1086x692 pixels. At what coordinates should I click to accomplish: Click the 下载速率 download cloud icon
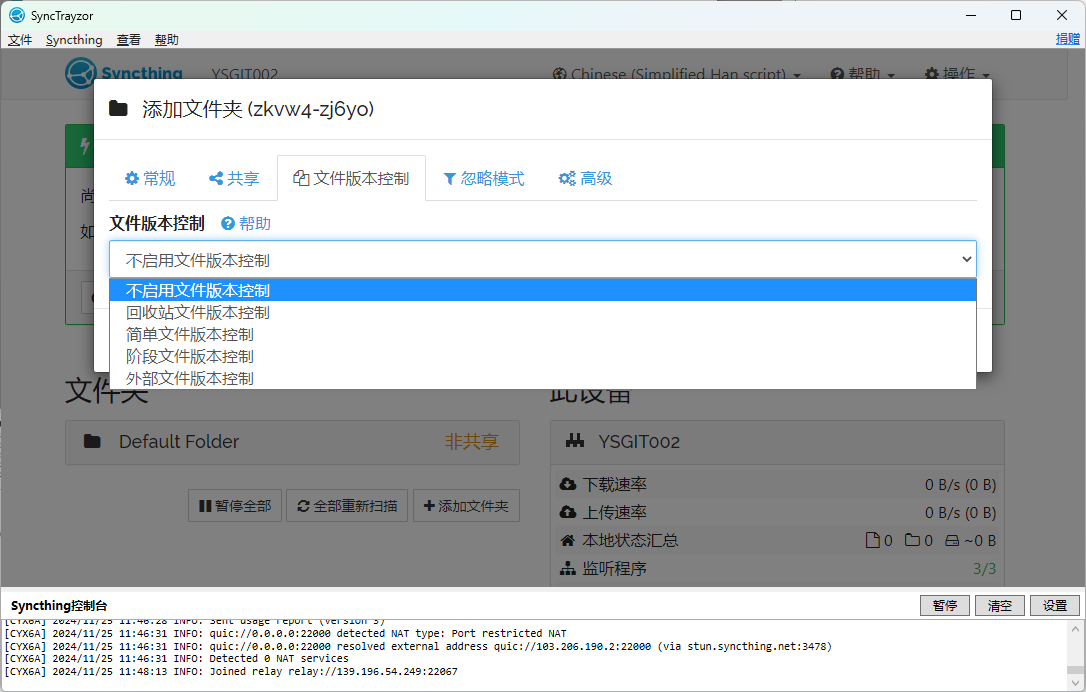(568, 484)
